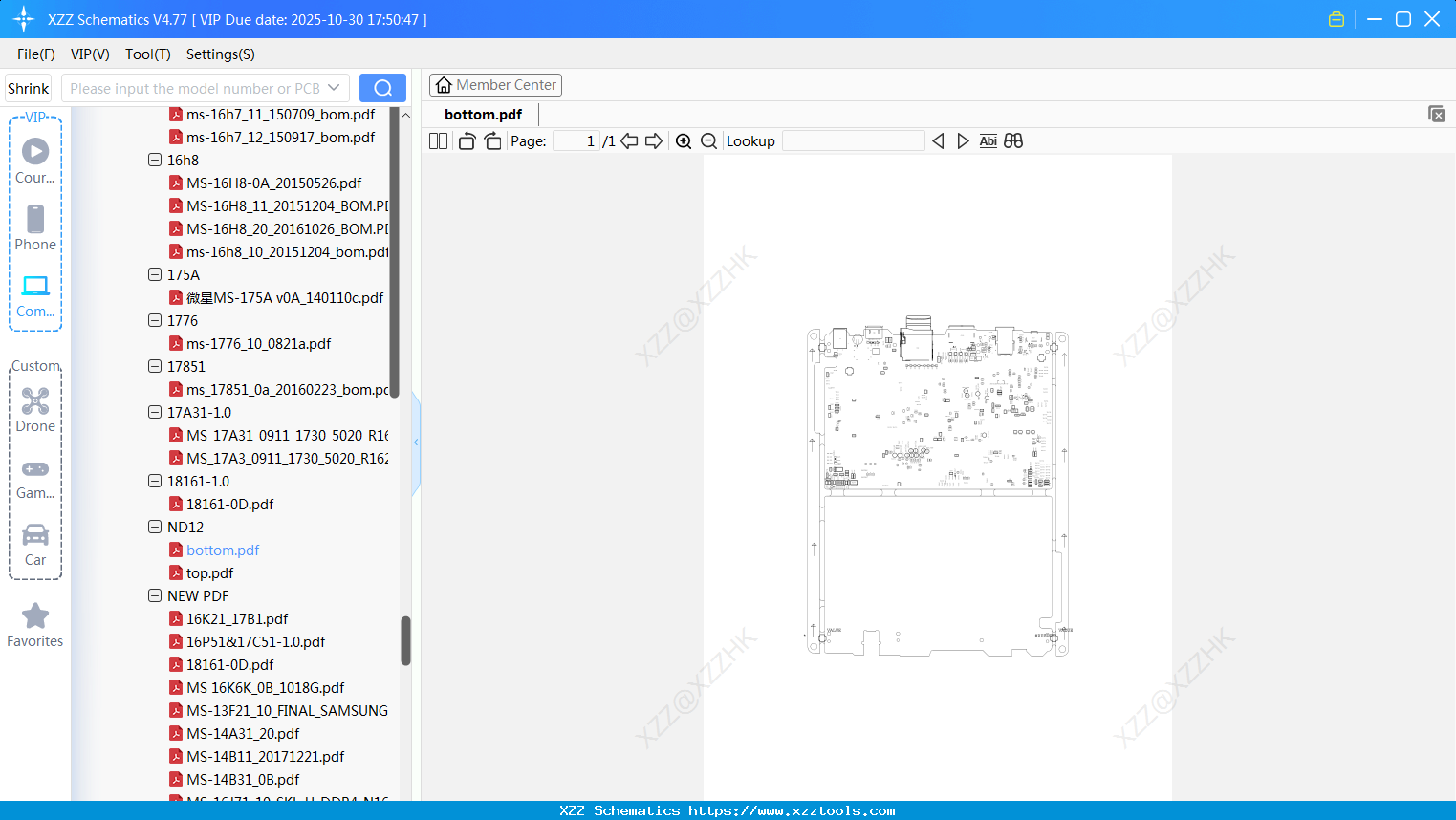Open the Settings(S) menu

[221, 54]
